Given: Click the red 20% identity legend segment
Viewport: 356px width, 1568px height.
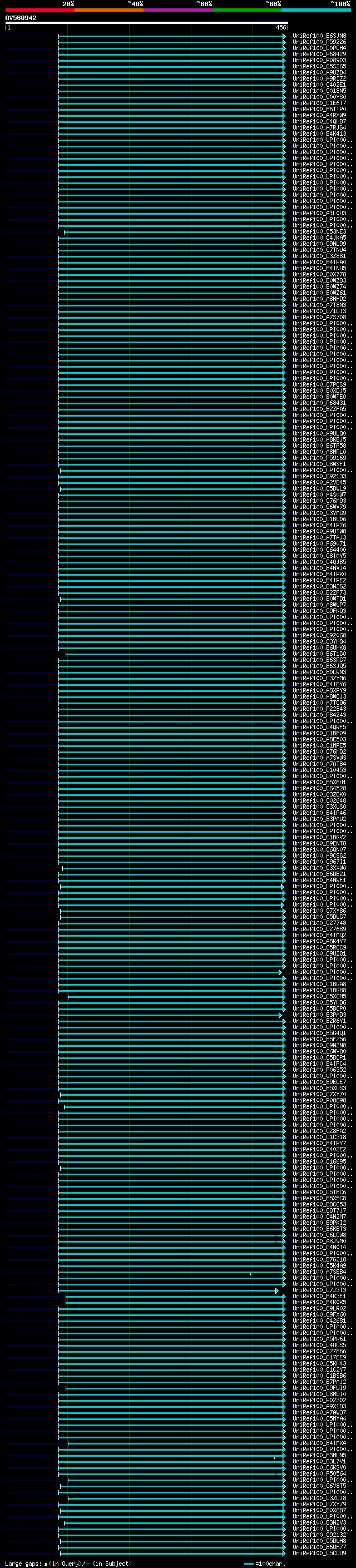Looking at the screenshot, I should tap(39, 10).
